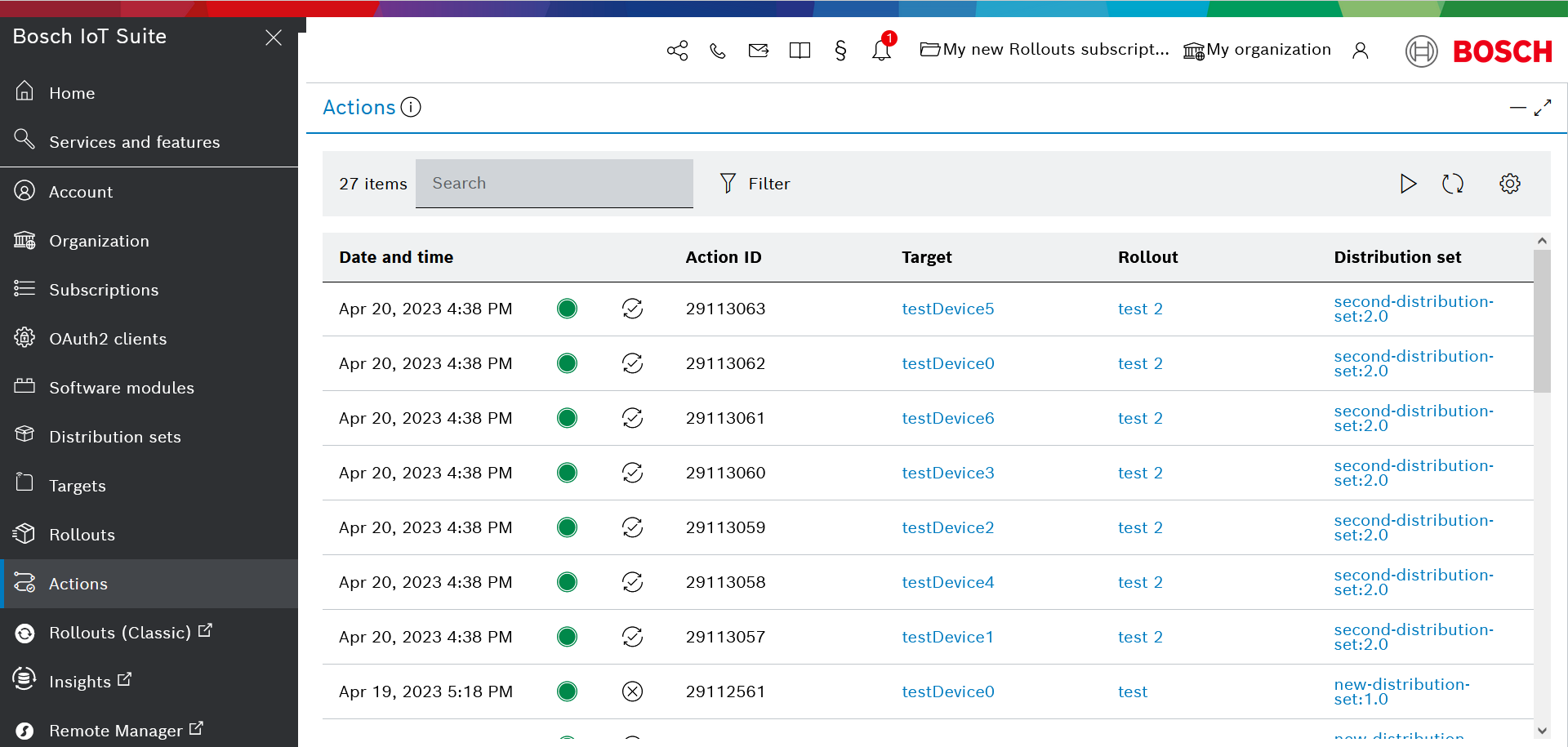The width and height of the screenshot is (1568, 747).
Task: Open Distribution sets in the sidebar
Action: click(114, 437)
